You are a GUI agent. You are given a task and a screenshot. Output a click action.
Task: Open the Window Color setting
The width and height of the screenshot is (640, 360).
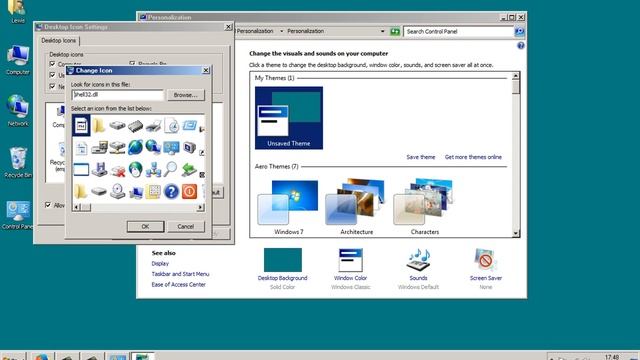point(350,269)
